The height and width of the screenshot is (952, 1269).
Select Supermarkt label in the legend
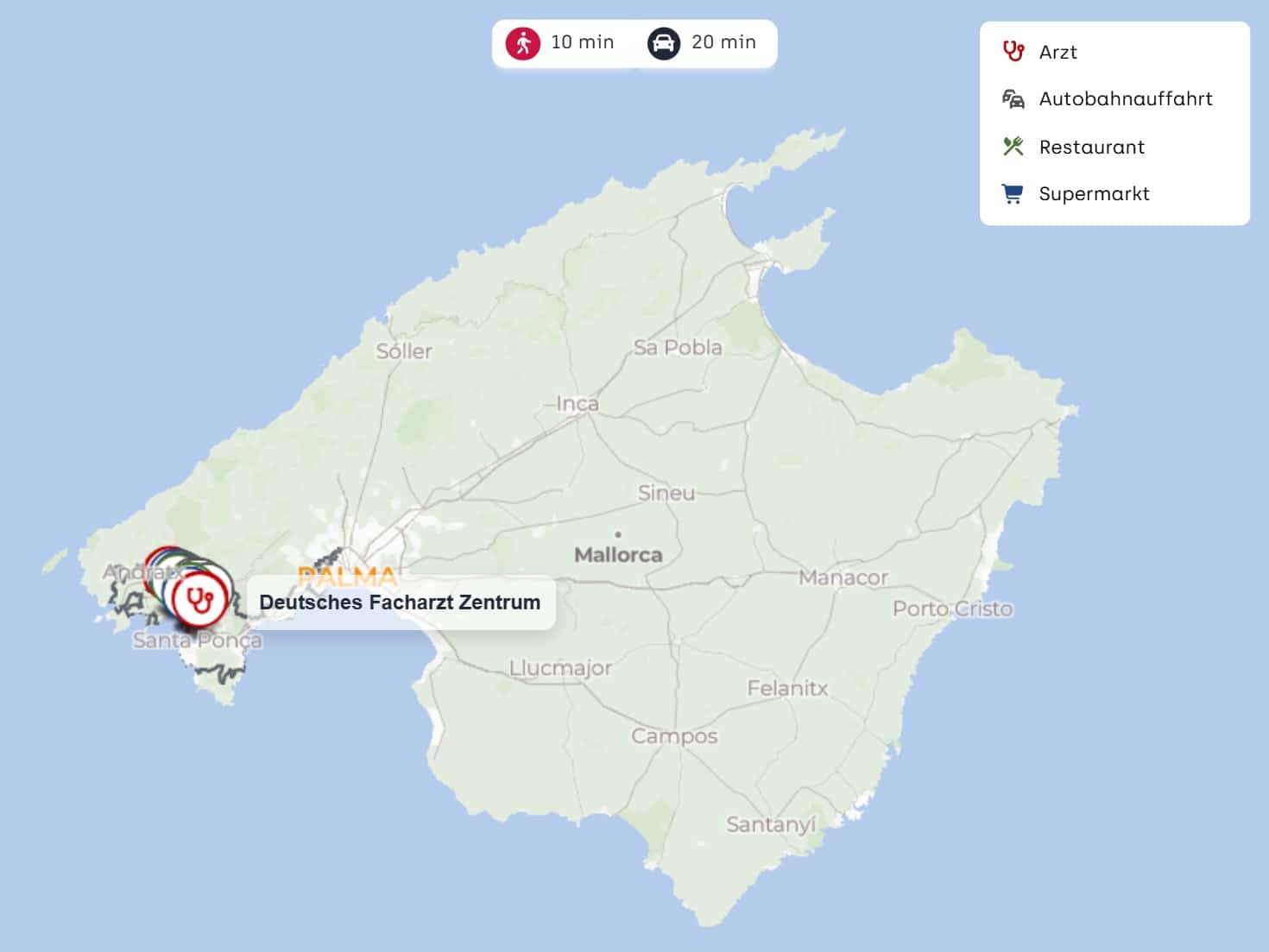[1094, 194]
